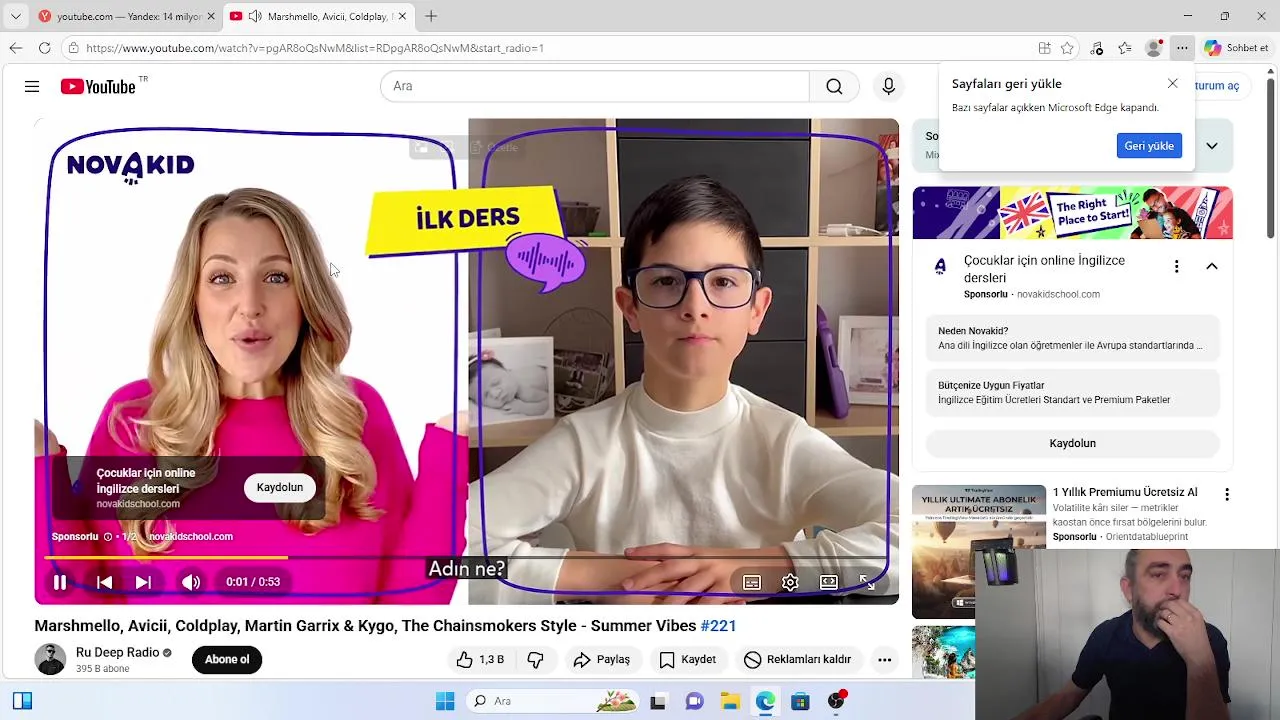Open File Explorer from the taskbar

730,702
